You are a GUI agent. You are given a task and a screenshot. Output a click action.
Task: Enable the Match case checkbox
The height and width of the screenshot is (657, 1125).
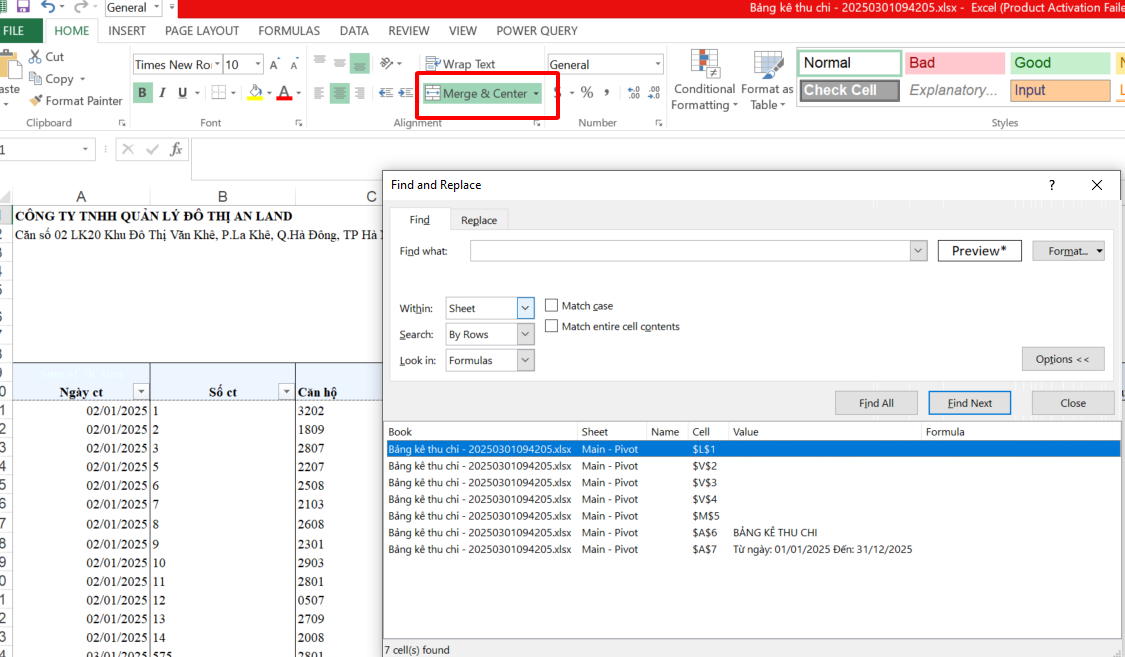pyautogui.click(x=552, y=306)
